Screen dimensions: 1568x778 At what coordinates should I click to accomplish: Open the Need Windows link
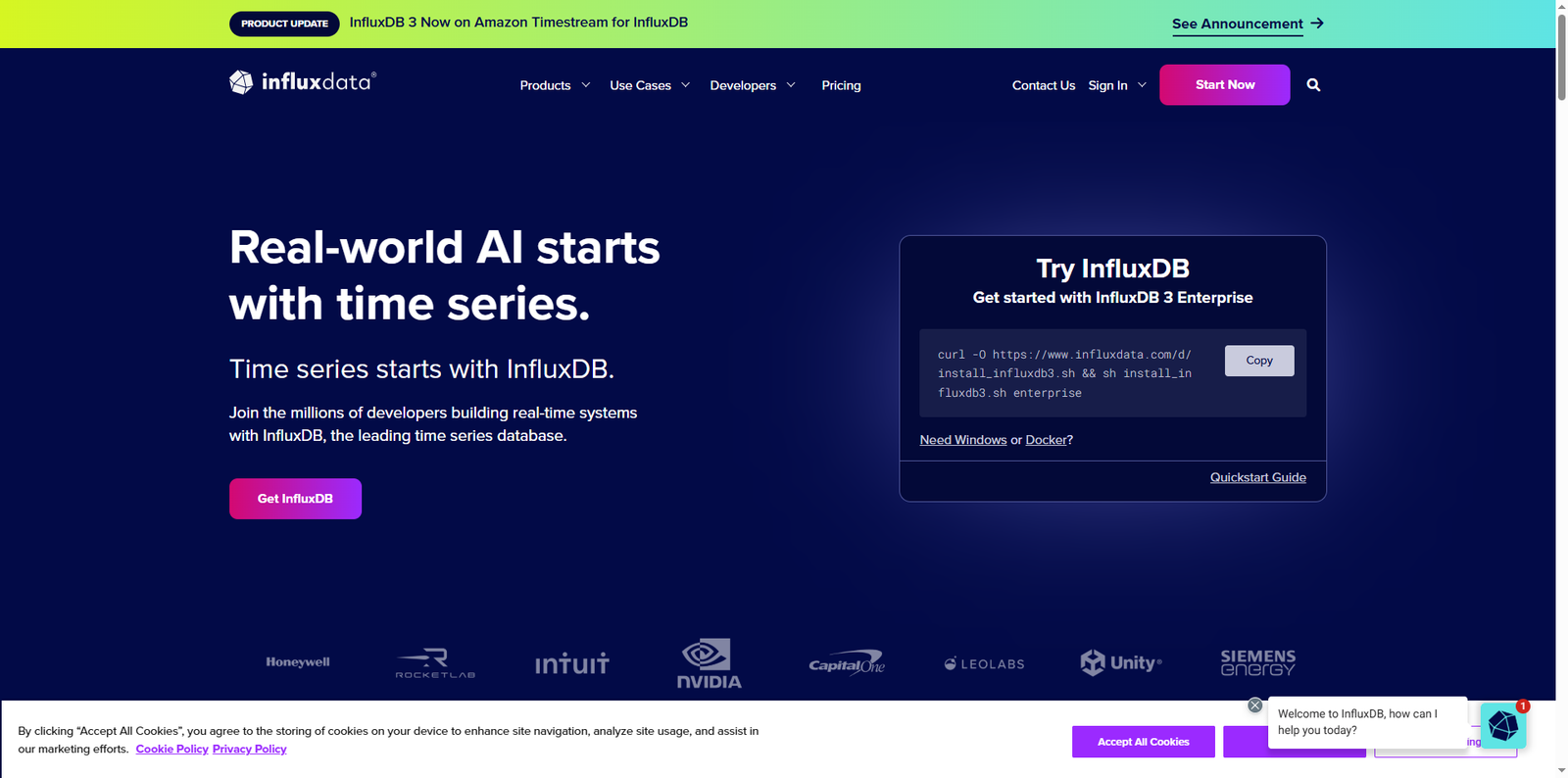tap(963, 440)
